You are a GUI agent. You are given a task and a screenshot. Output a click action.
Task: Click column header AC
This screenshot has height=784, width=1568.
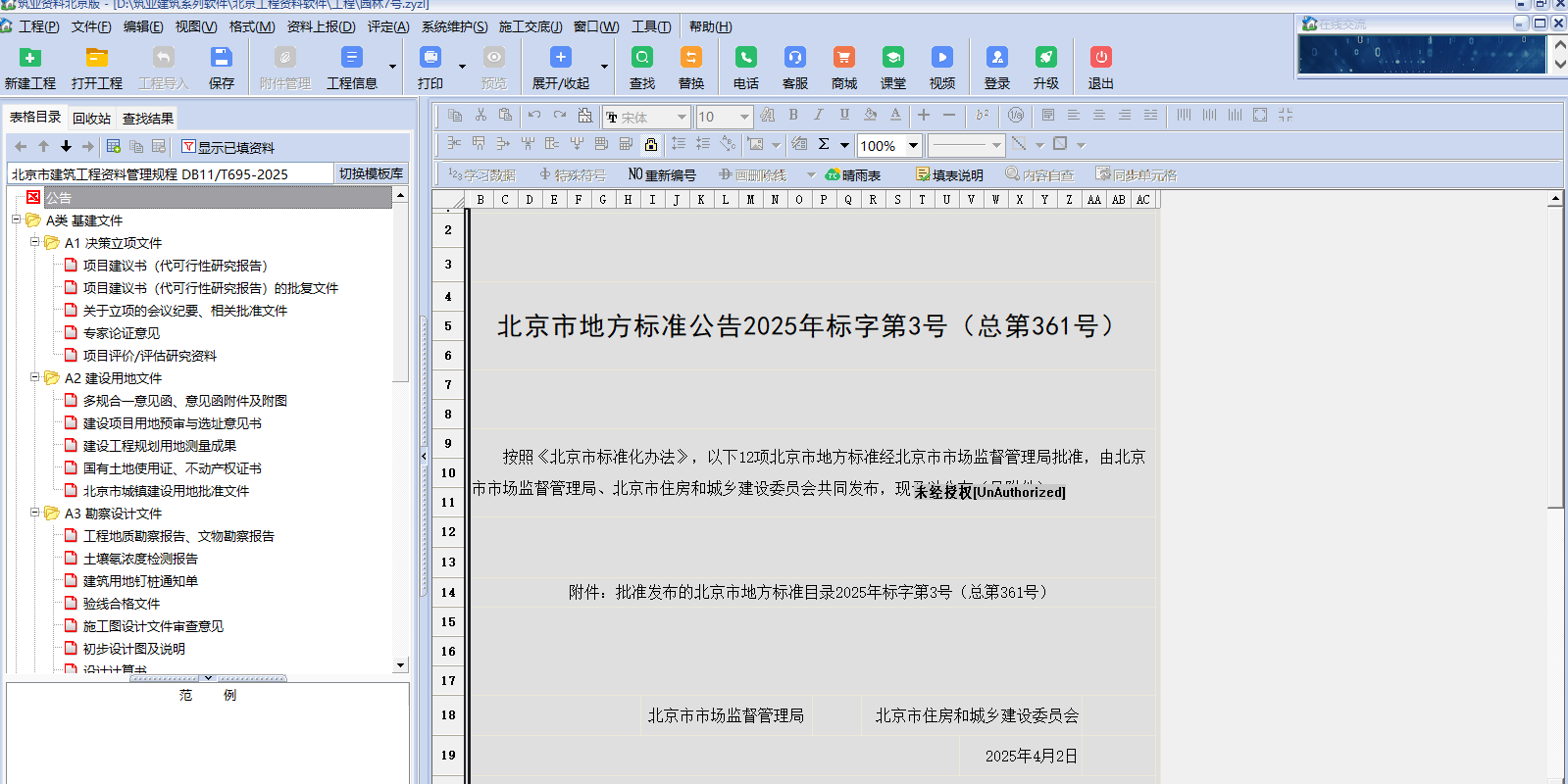pos(1143,200)
